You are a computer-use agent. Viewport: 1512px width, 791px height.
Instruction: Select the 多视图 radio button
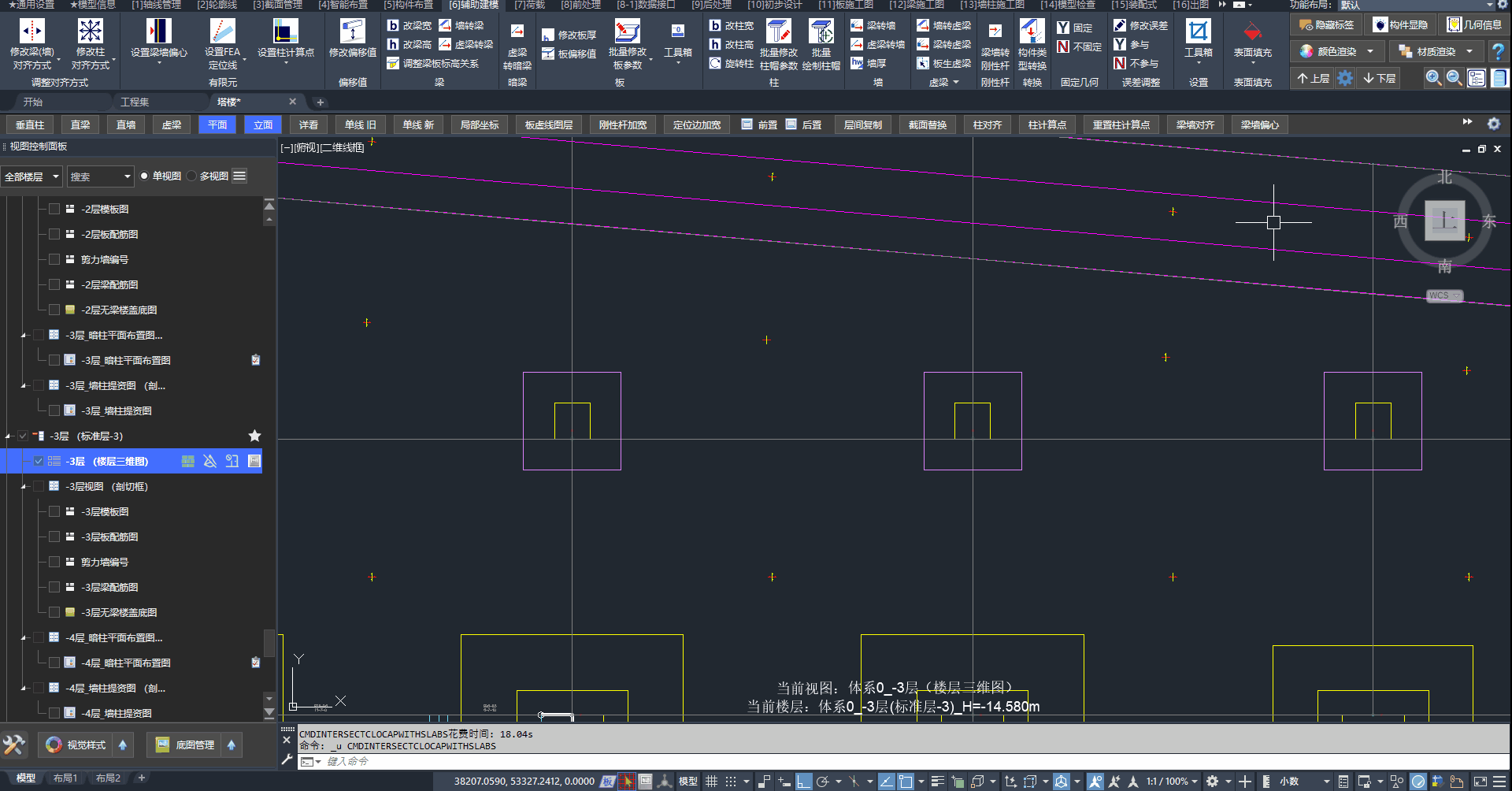point(191,176)
